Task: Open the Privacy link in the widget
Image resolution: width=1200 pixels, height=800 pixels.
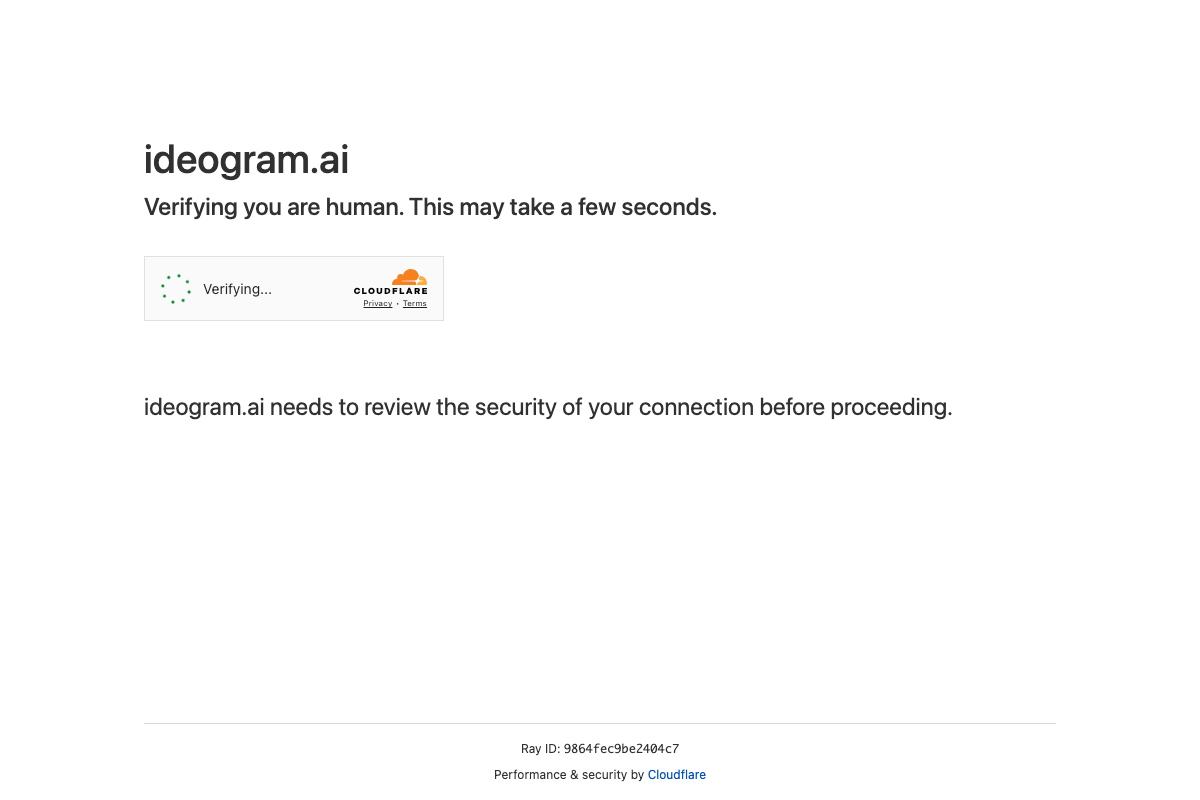Action: coord(378,304)
